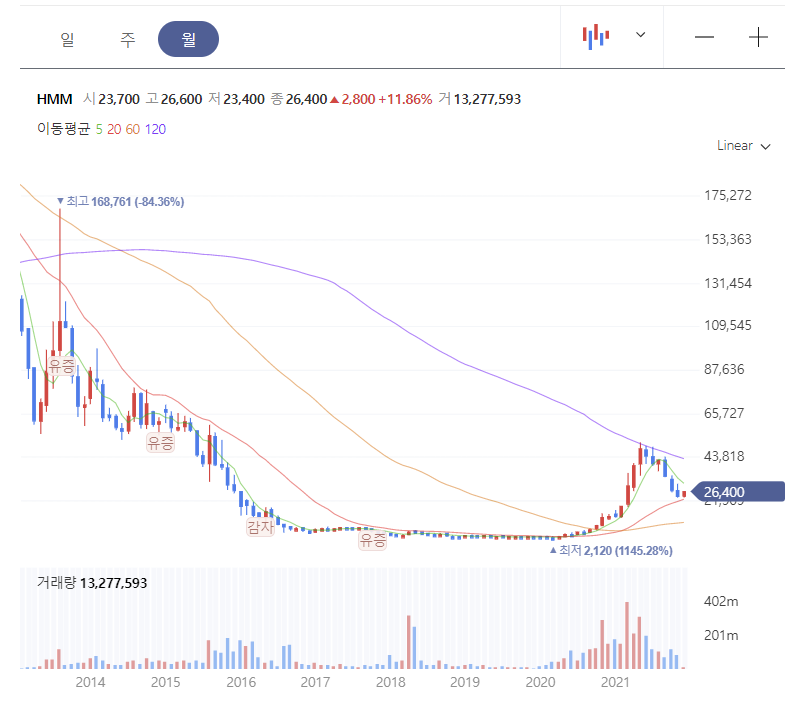Click the current price tag 26,400
This screenshot has height=711, width=796.
pyautogui.click(x=738, y=492)
